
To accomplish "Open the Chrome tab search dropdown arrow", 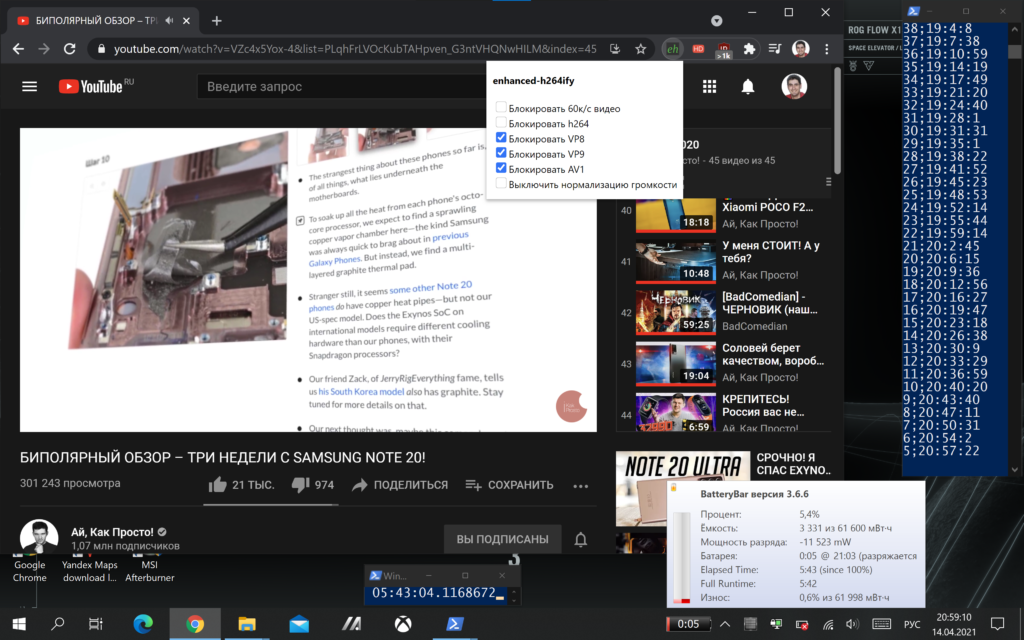I will (716, 21).
